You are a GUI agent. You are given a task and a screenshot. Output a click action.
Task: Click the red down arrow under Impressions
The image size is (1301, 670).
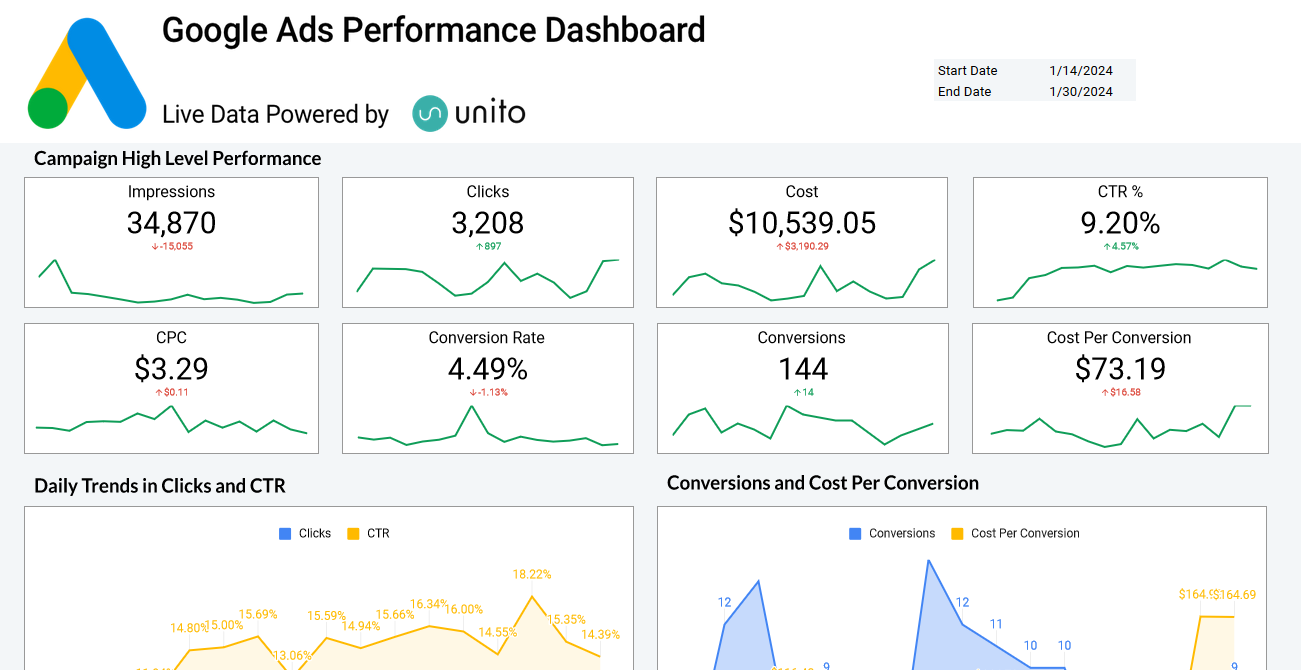click(154, 247)
